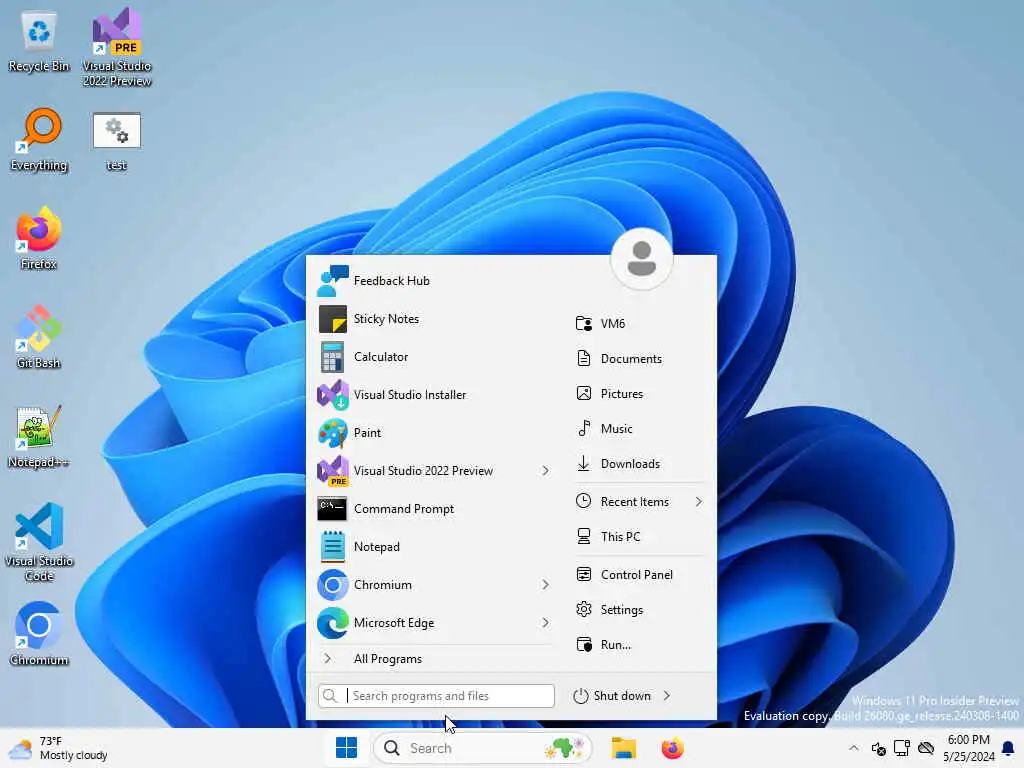Click the user account picture

click(x=641, y=259)
